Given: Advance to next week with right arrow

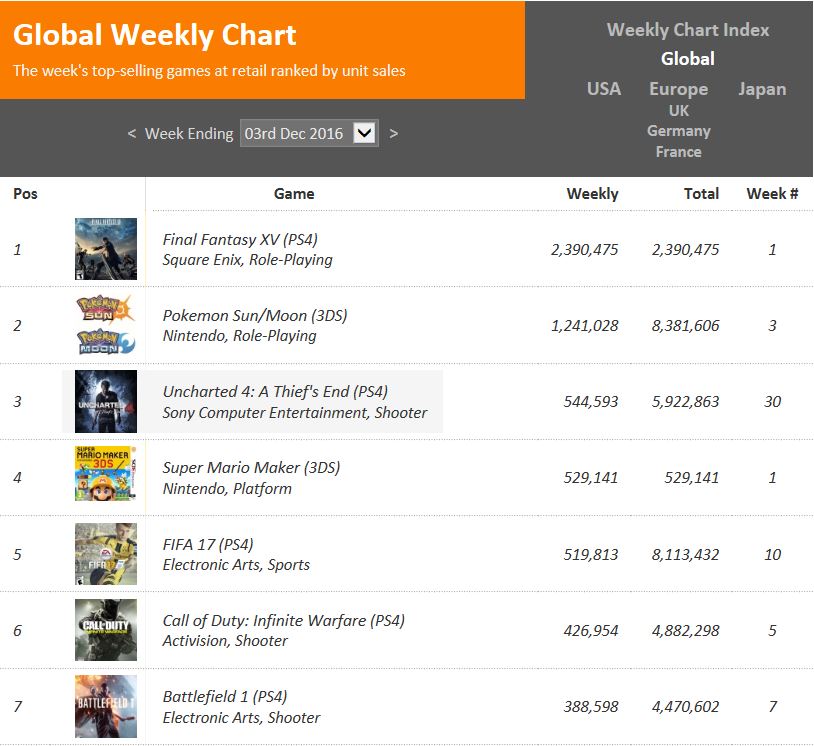Looking at the screenshot, I should (394, 133).
